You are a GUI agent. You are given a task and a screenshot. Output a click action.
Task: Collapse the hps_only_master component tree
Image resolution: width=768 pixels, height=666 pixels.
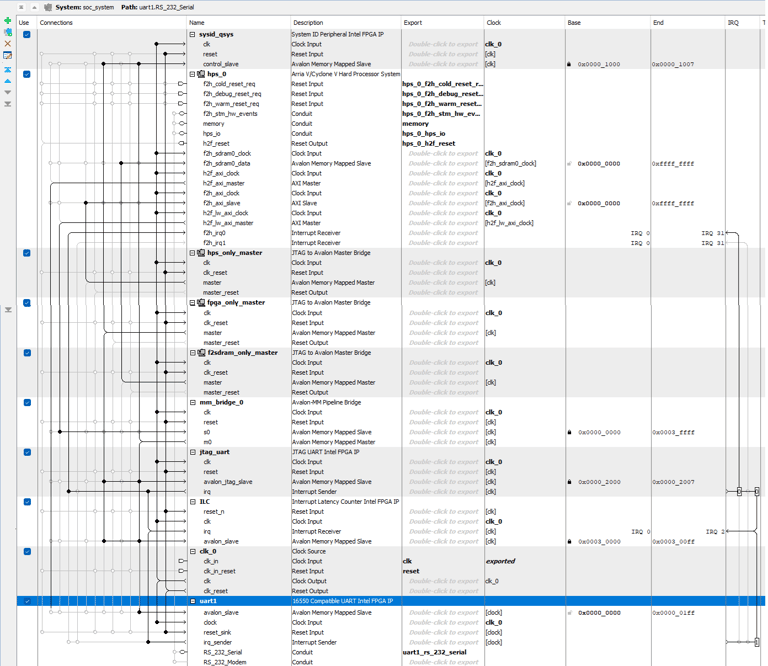(x=192, y=253)
